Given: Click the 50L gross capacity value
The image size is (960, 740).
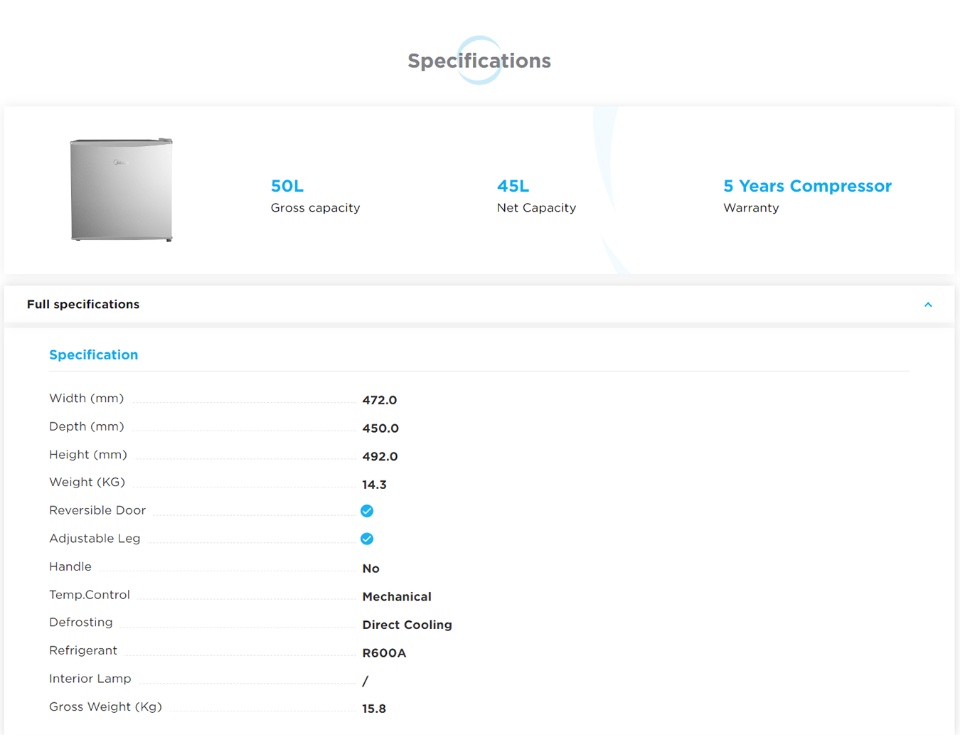Looking at the screenshot, I should point(287,186).
